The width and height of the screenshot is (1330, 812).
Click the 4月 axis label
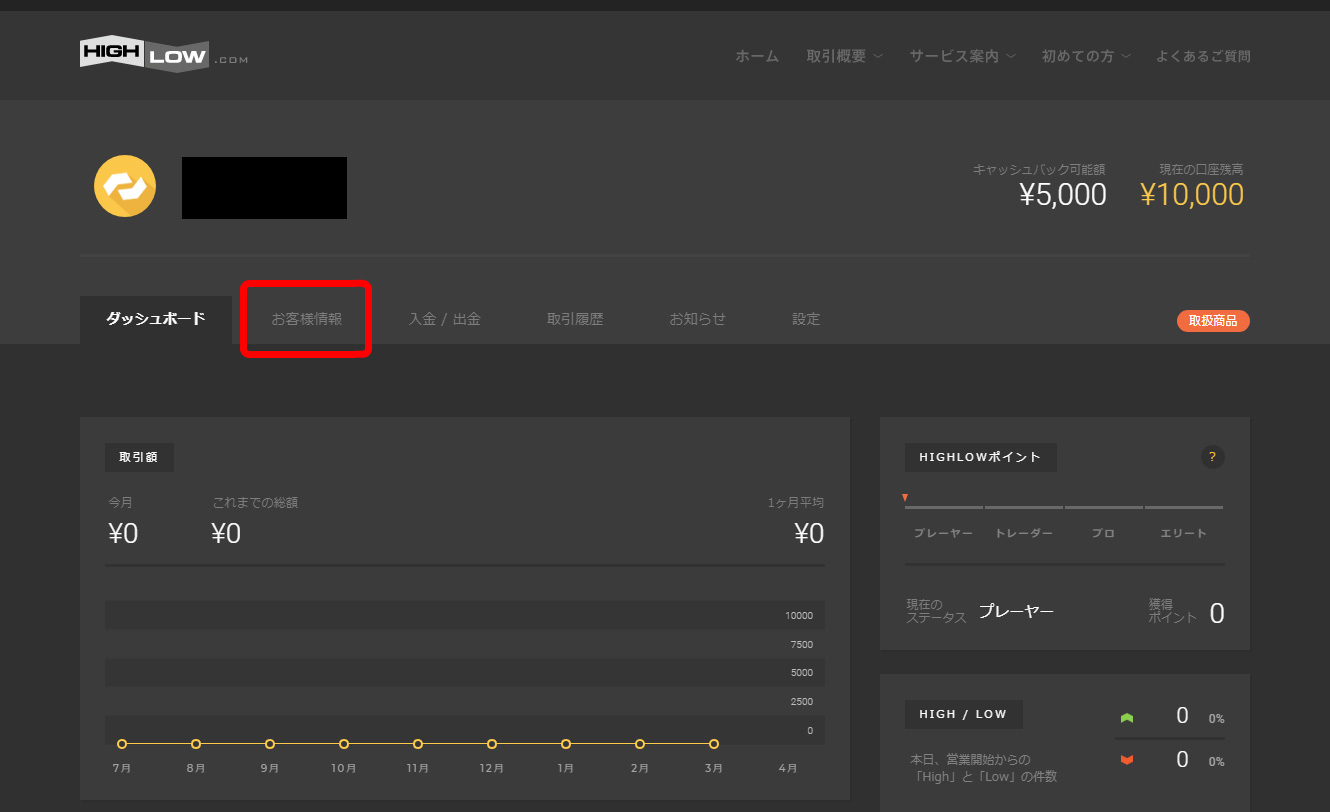[x=788, y=768]
